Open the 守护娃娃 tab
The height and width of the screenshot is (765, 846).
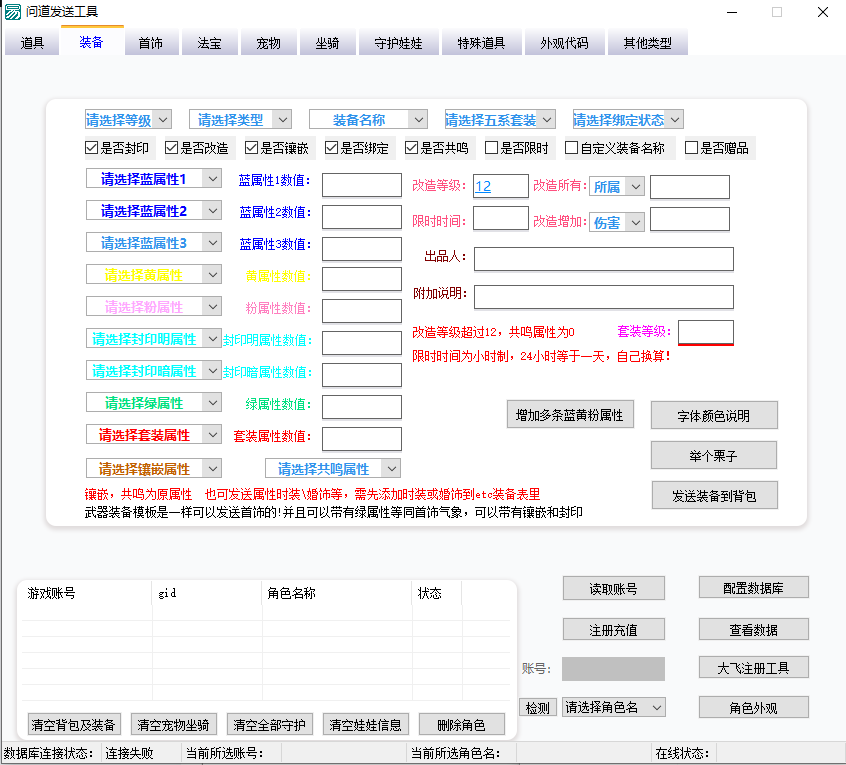pyautogui.click(x=398, y=43)
